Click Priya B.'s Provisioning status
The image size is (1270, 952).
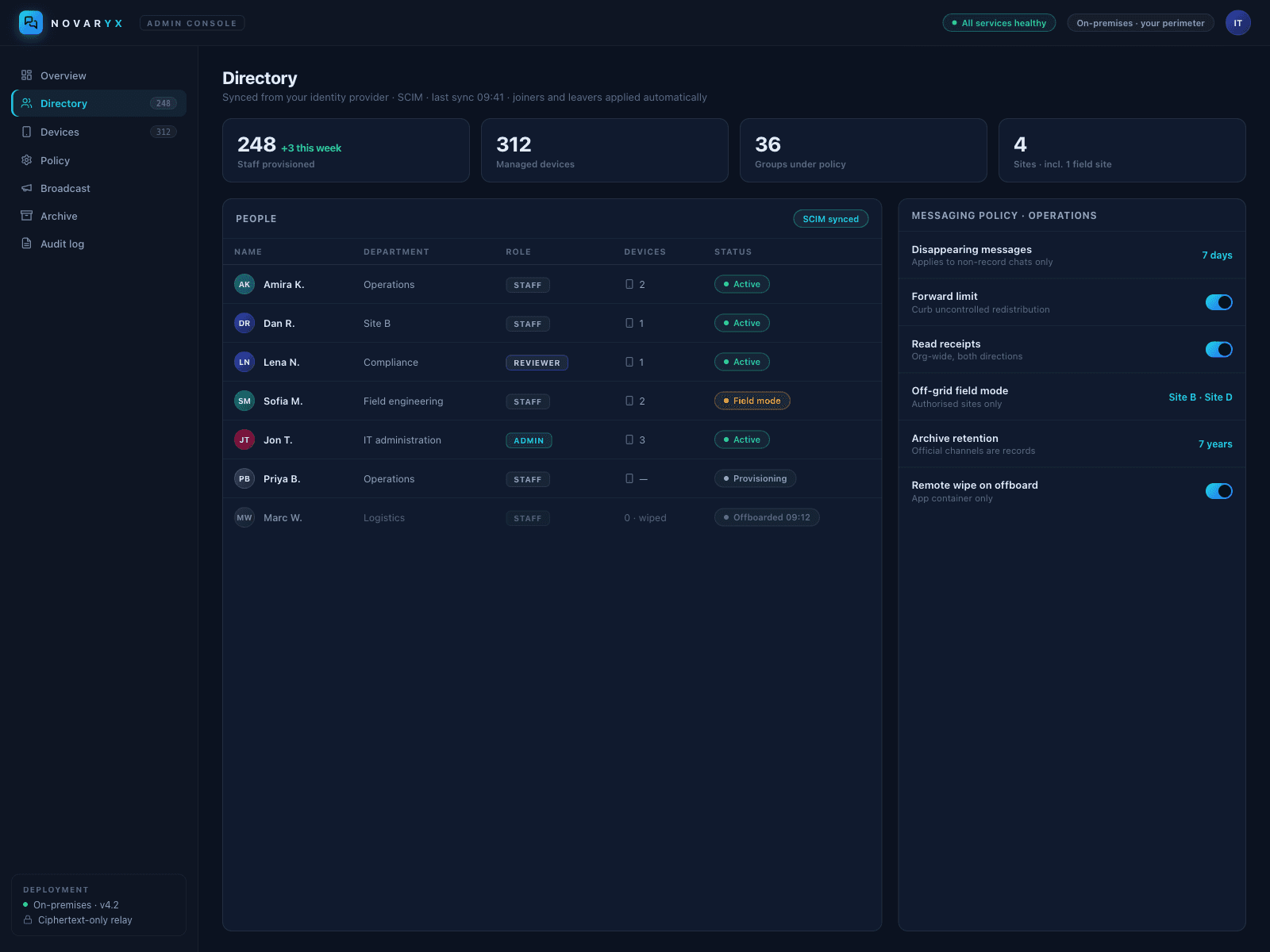[755, 478]
